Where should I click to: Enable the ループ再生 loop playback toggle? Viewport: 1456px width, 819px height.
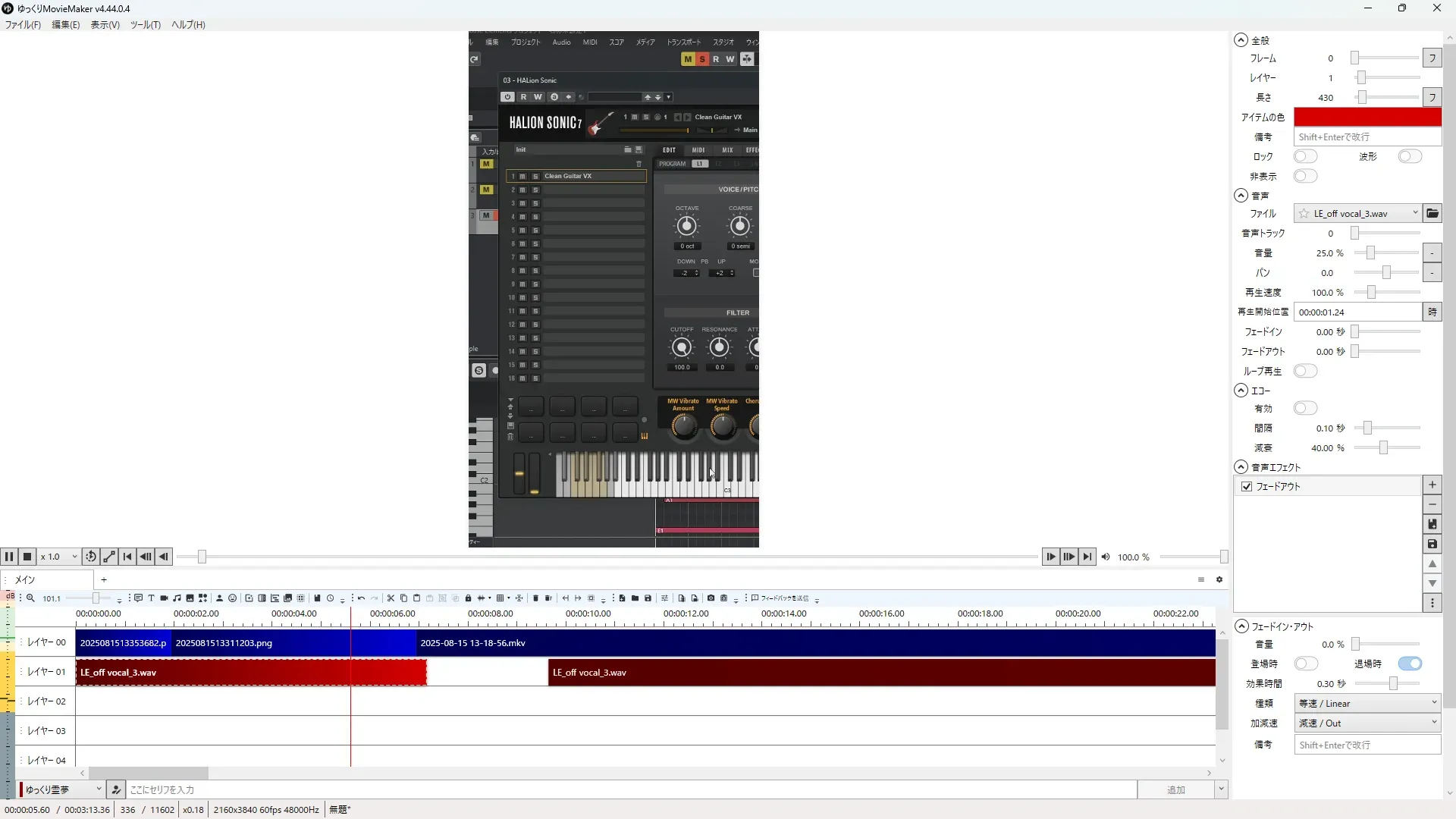(x=1305, y=372)
